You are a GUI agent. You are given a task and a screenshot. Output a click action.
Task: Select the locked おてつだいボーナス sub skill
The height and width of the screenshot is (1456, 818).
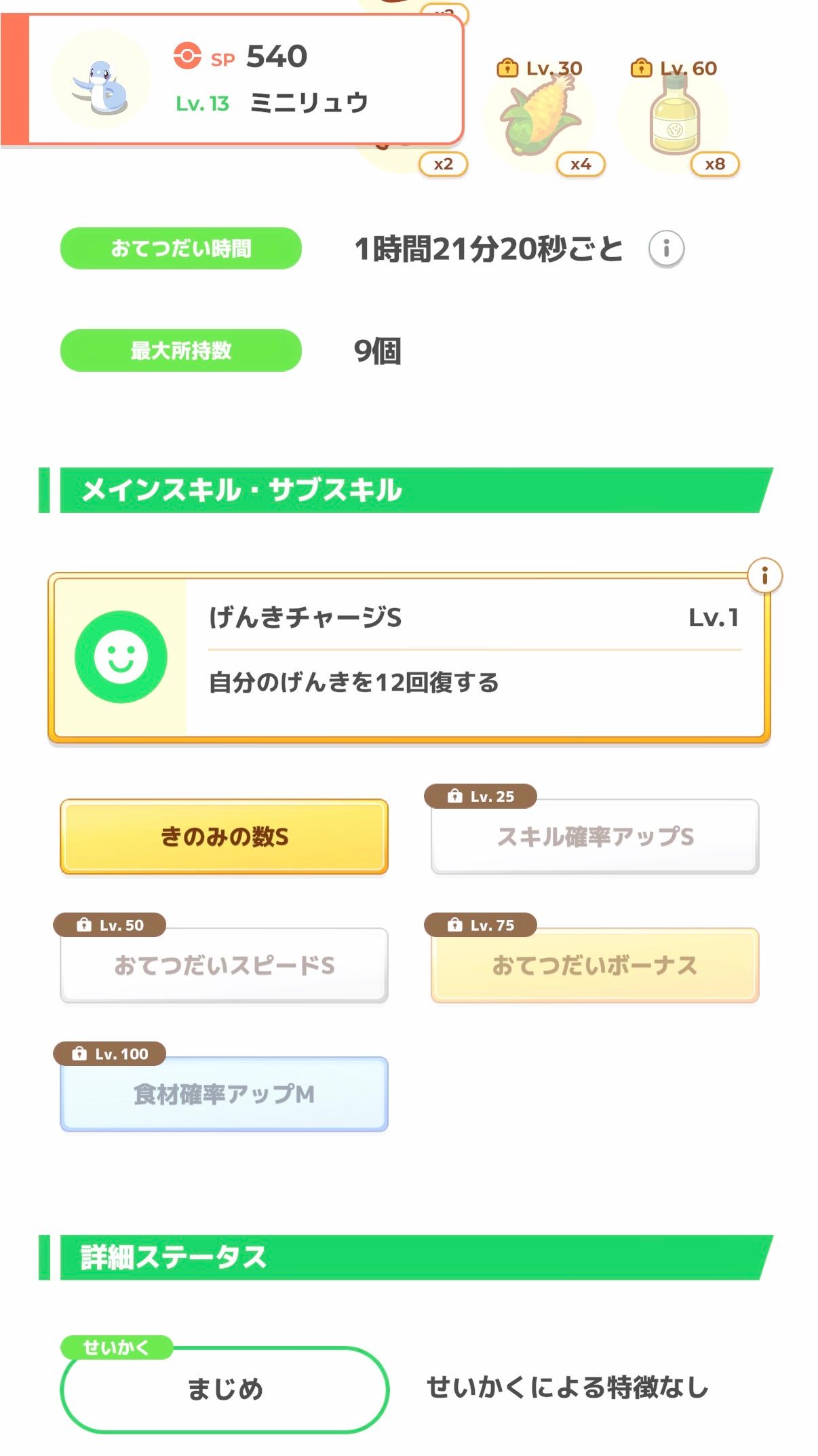pos(595,966)
